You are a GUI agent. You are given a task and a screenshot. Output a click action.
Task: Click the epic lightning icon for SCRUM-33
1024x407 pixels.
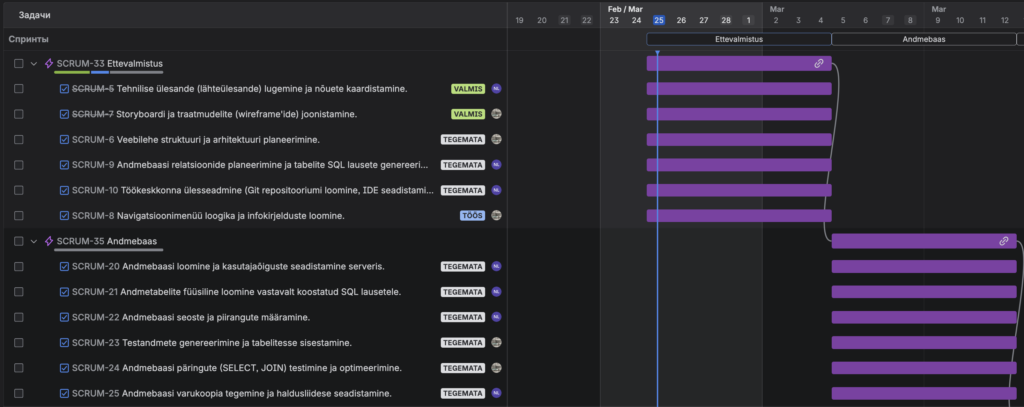point(49,63)
